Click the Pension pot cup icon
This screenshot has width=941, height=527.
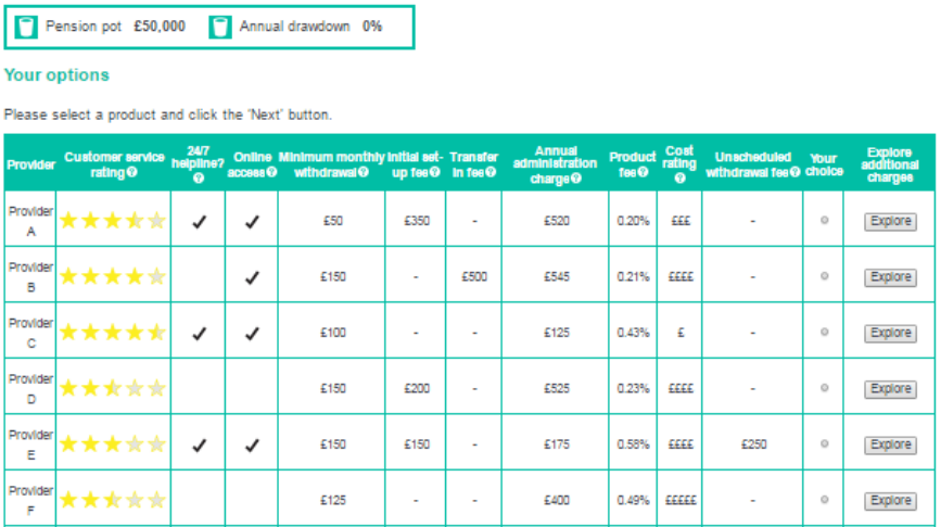click(26, 27)
